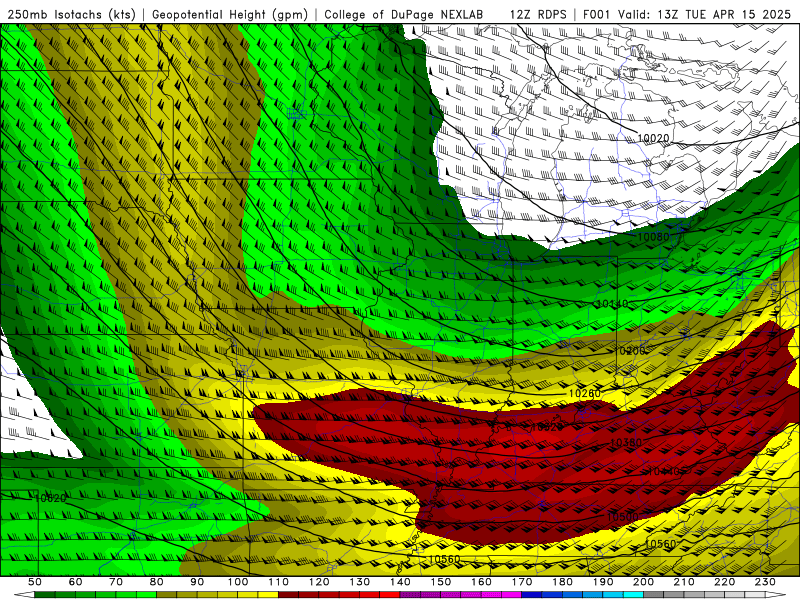Click the 10260 height contour label

click(x=585, y=394)
